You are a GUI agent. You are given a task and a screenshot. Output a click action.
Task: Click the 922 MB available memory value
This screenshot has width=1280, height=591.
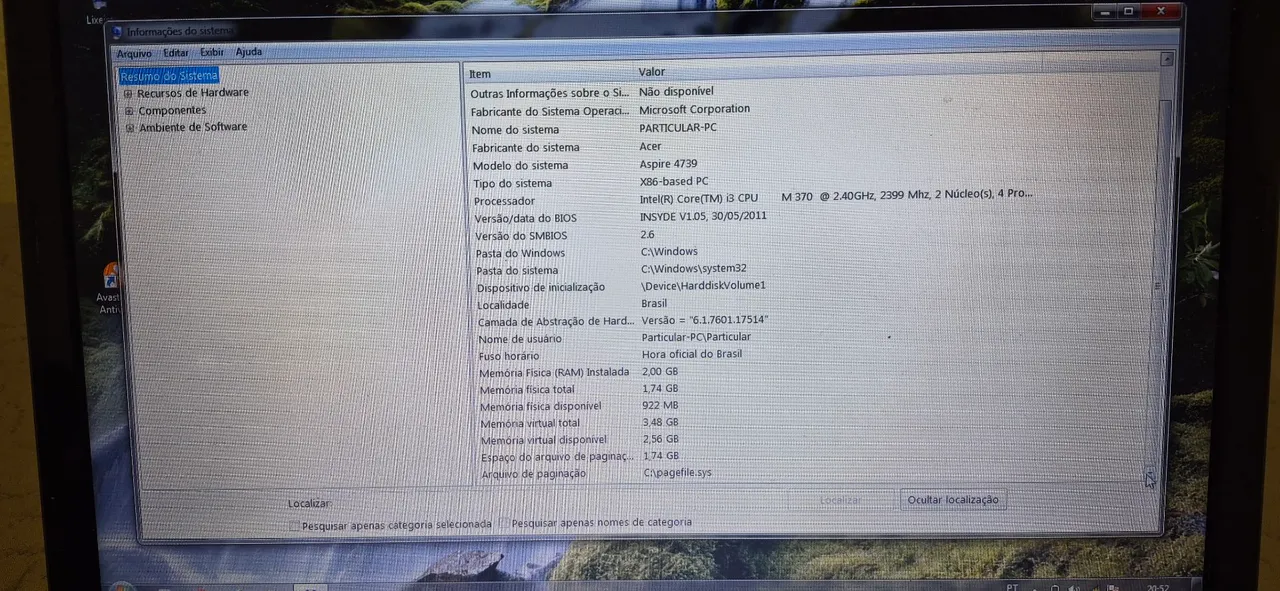[x=660, y=406]
